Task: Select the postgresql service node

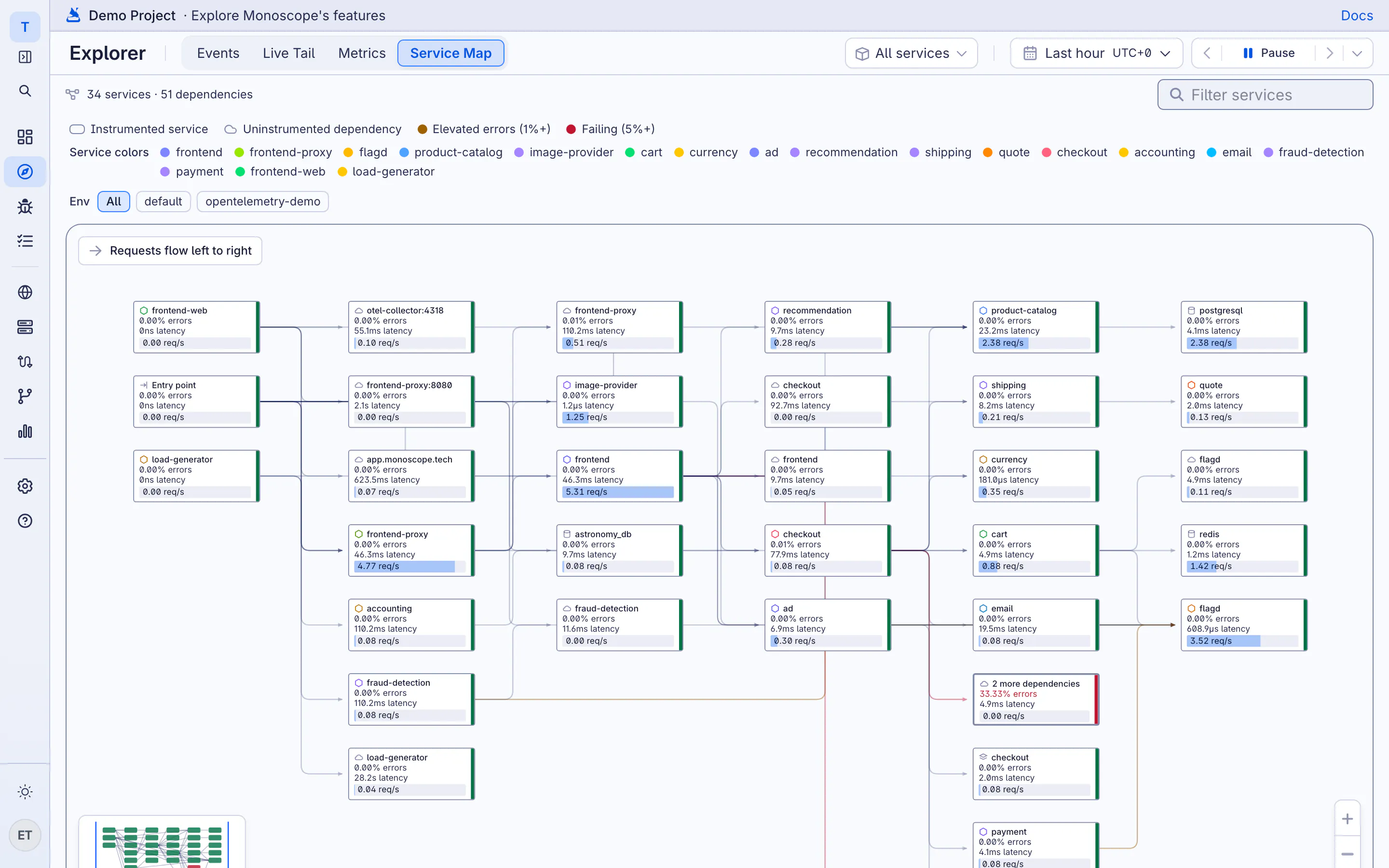Action: pyautogui.click(x=1244, y=326)
